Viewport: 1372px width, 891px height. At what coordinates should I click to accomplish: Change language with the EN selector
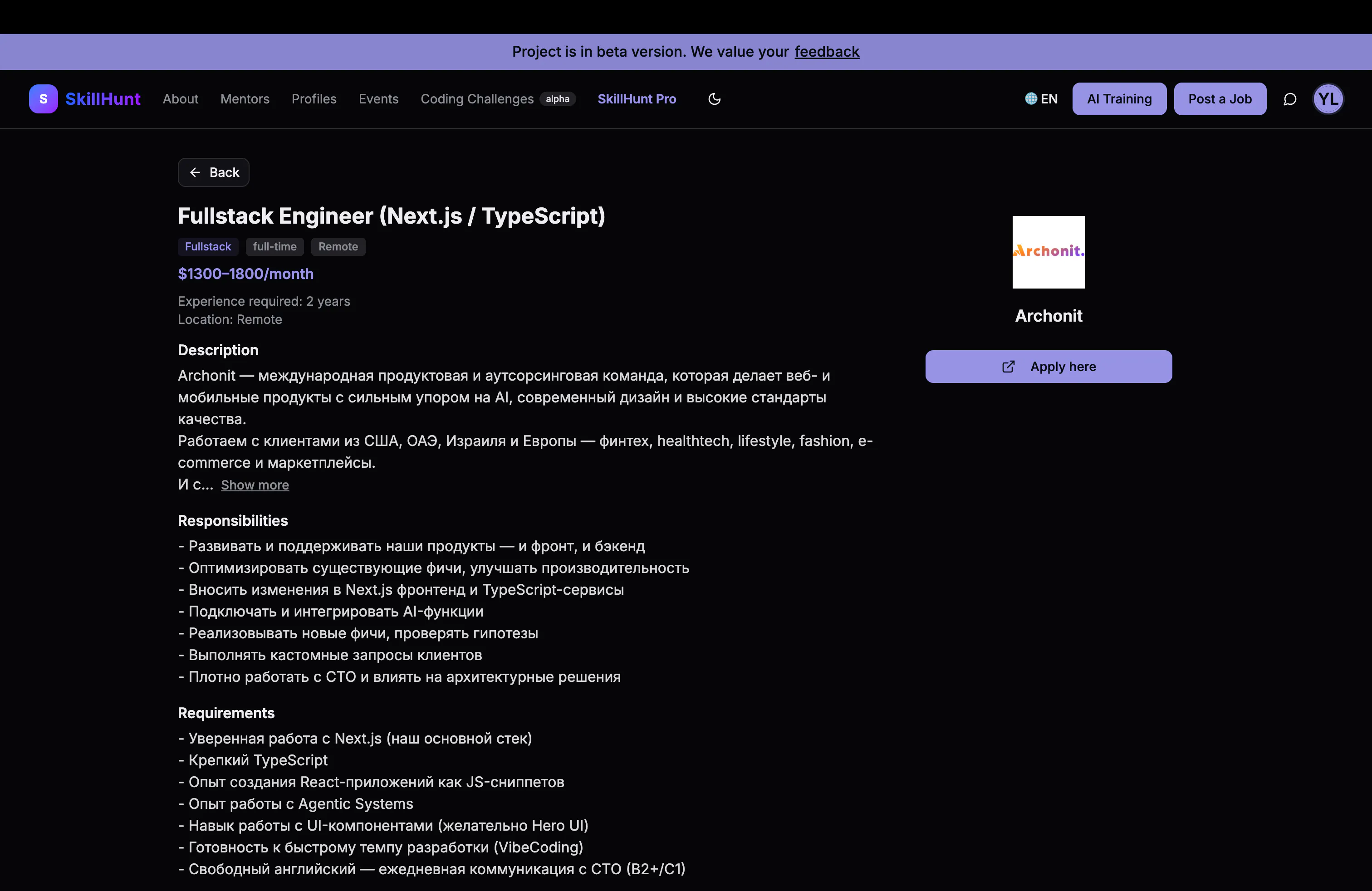pos(1041,98)
